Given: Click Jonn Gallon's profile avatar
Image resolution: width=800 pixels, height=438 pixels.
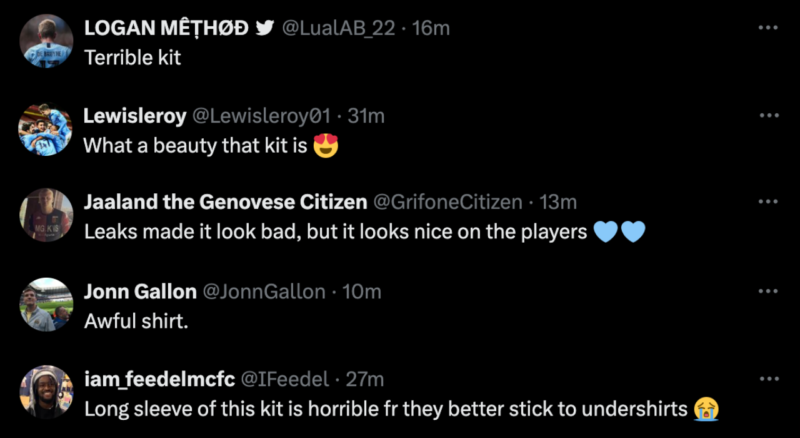Looking at the screenshot, I should 46,304.
